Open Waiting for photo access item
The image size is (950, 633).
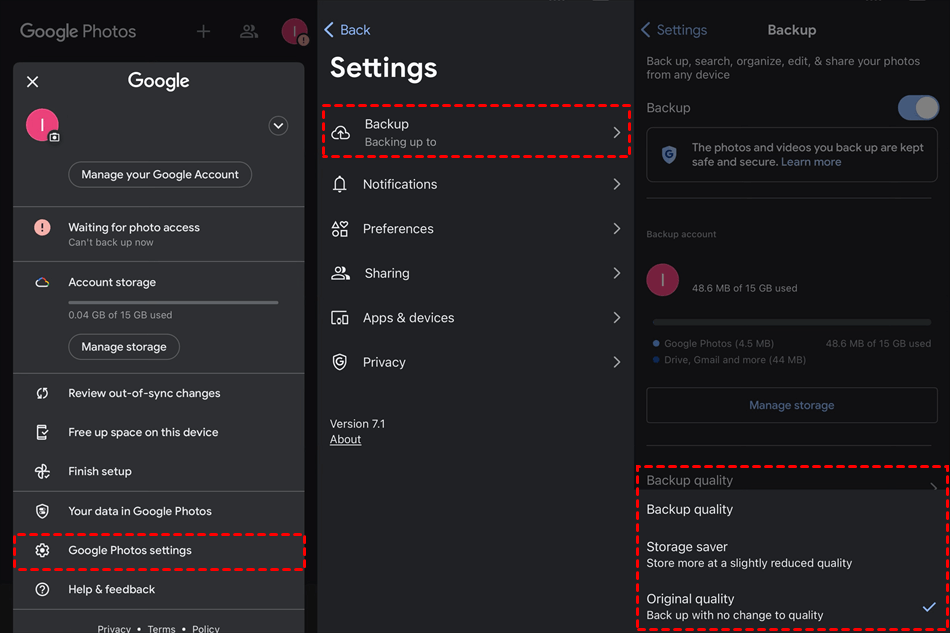click(159, 234)
